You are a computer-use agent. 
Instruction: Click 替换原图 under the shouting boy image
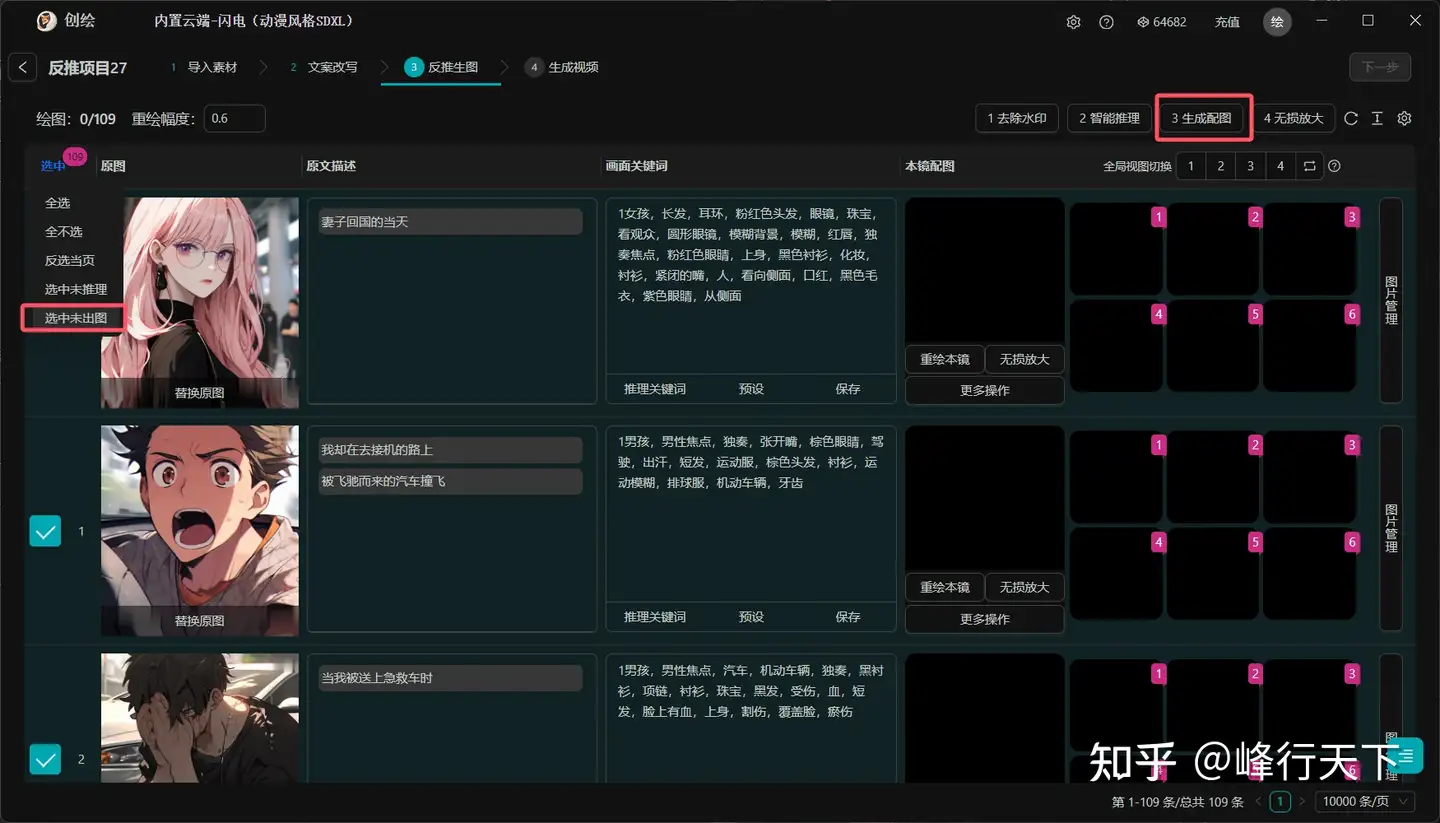(200, 621)
